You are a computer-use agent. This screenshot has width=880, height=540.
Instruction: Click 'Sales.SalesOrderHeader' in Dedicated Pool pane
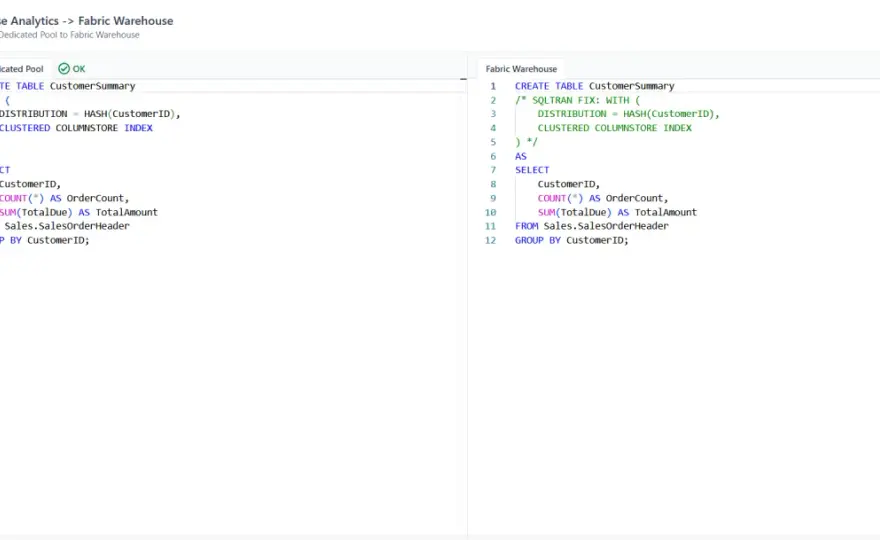tap(67, 226)
